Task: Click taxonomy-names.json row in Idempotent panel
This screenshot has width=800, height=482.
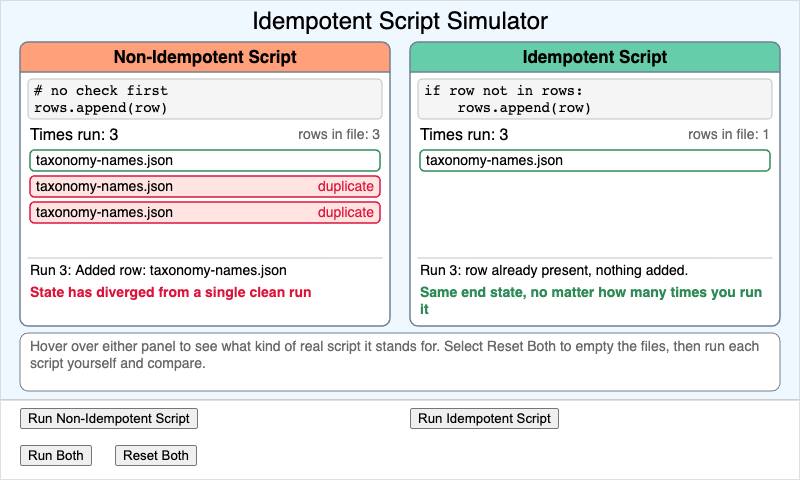Action: click(x=595, y=161)
